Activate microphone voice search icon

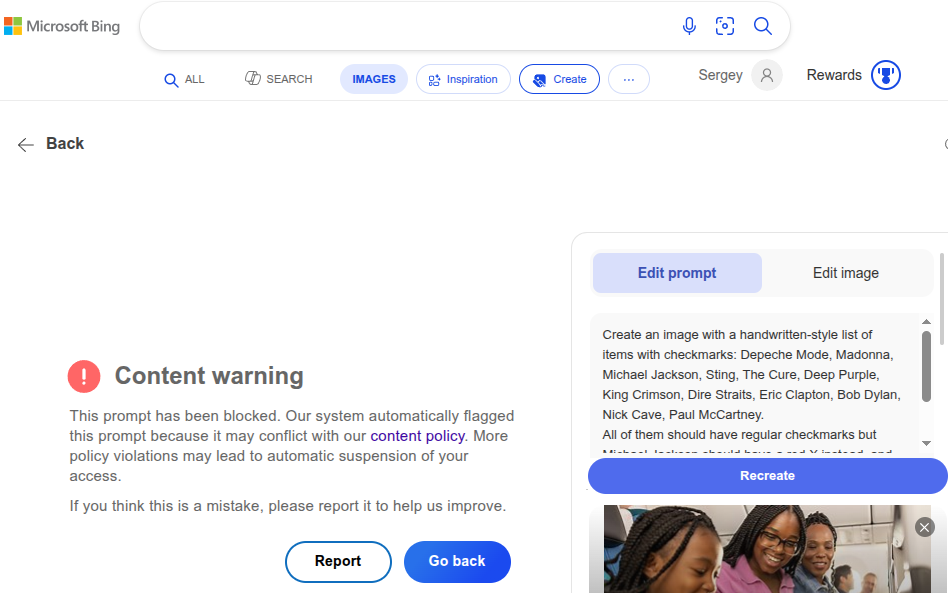point(689,26)
